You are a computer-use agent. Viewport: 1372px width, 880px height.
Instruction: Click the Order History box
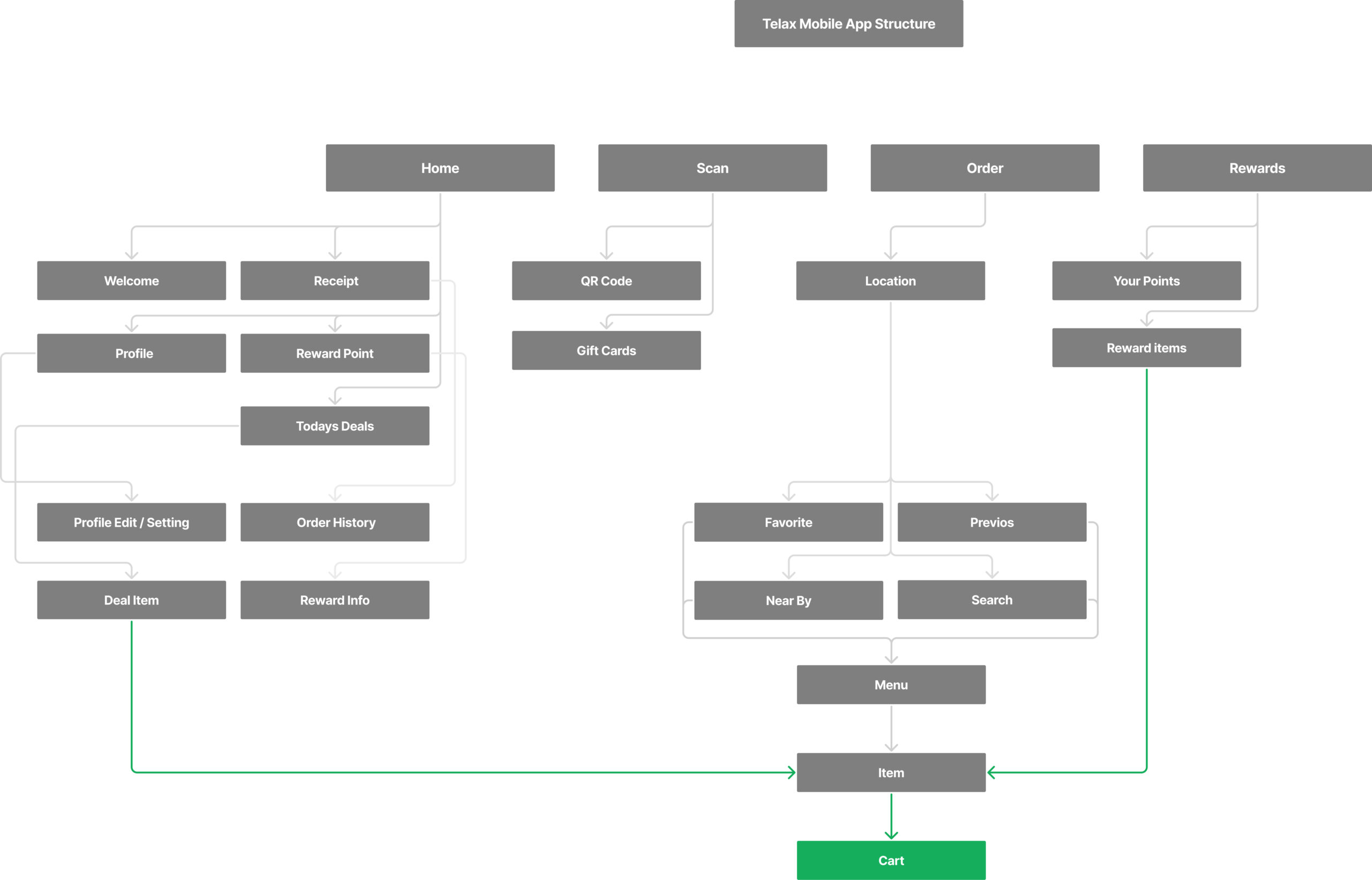coord(335,523)
